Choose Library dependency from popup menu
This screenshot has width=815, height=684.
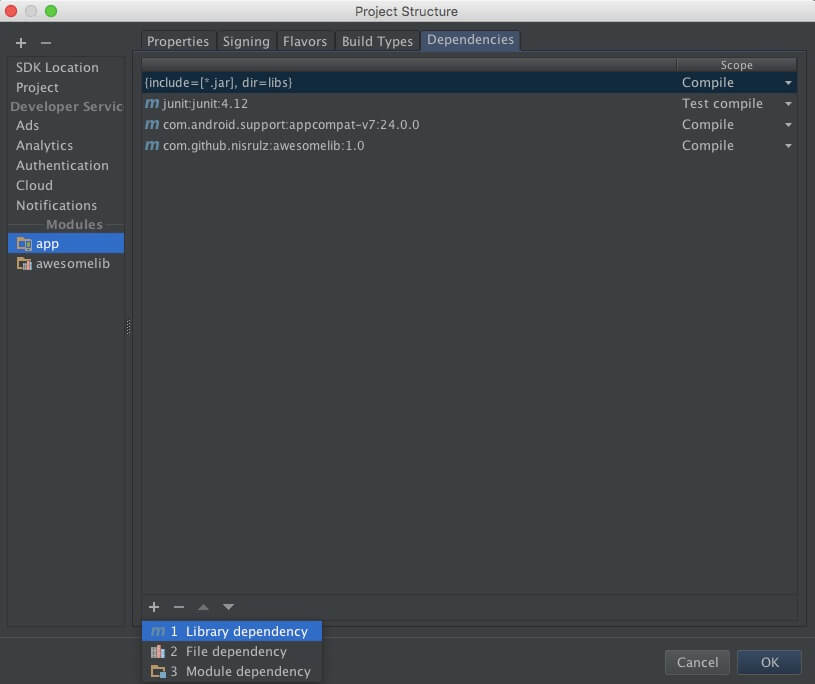[x=246, y=631]
